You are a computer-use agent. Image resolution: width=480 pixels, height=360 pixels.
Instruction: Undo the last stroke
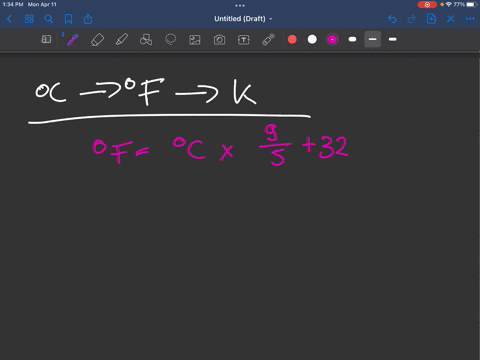pyautogui.click(x=392, y=19)
